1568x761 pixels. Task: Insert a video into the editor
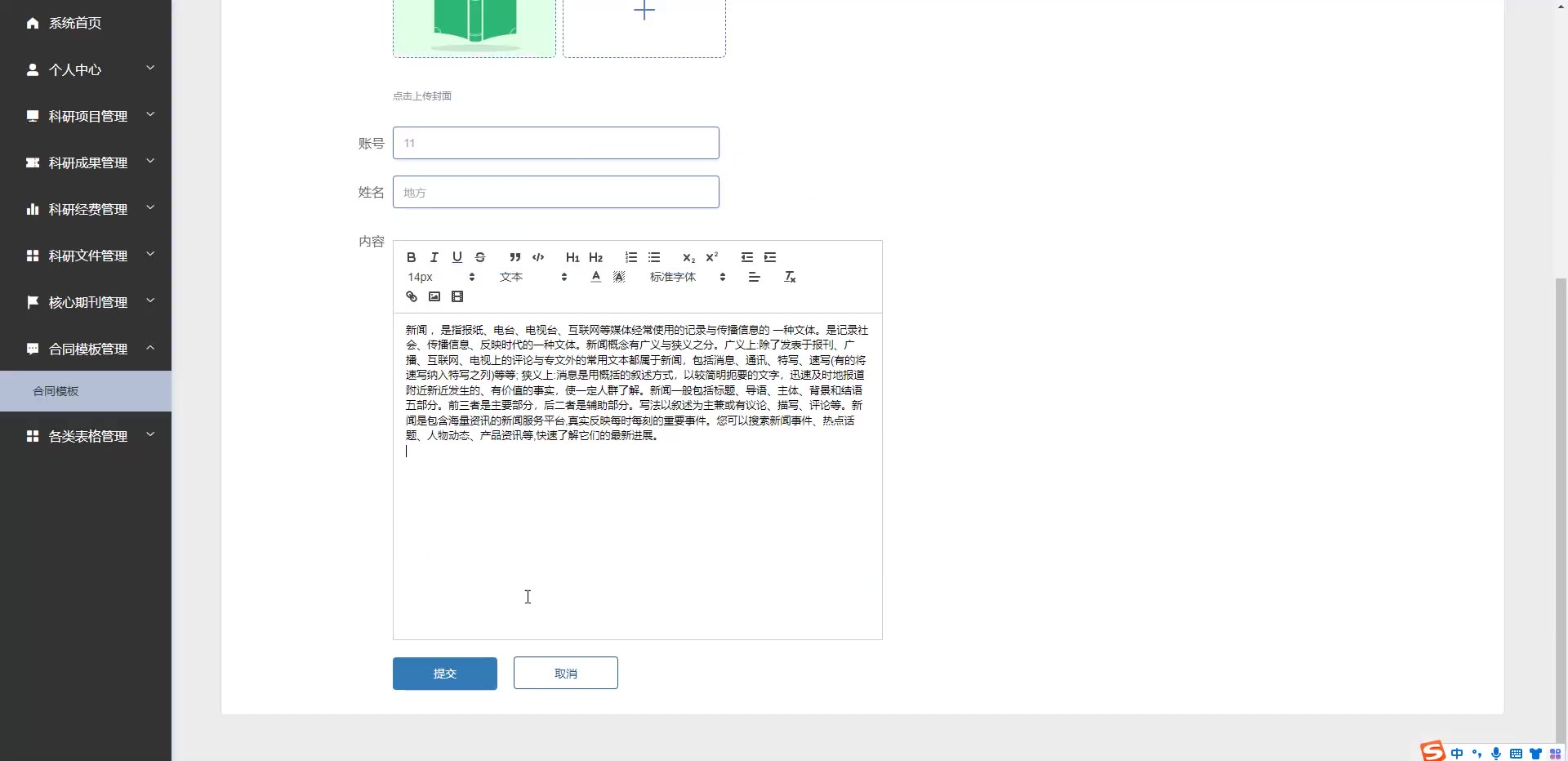[x=457, y=296]
